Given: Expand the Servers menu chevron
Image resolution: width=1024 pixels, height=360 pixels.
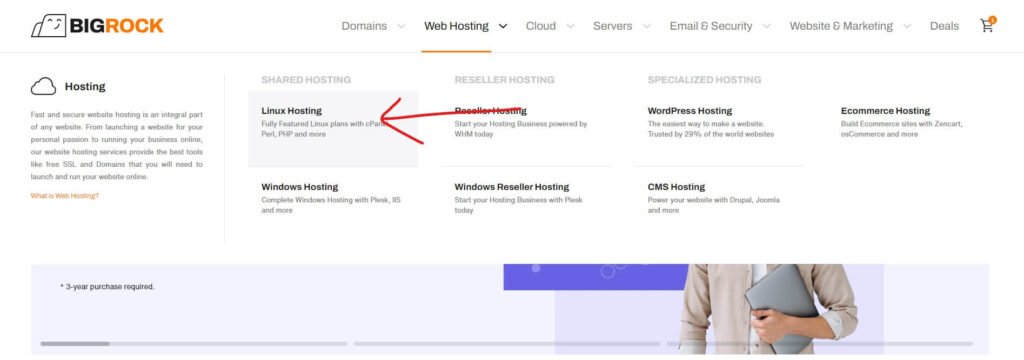Looking at the screenshot, I should 647,26.
